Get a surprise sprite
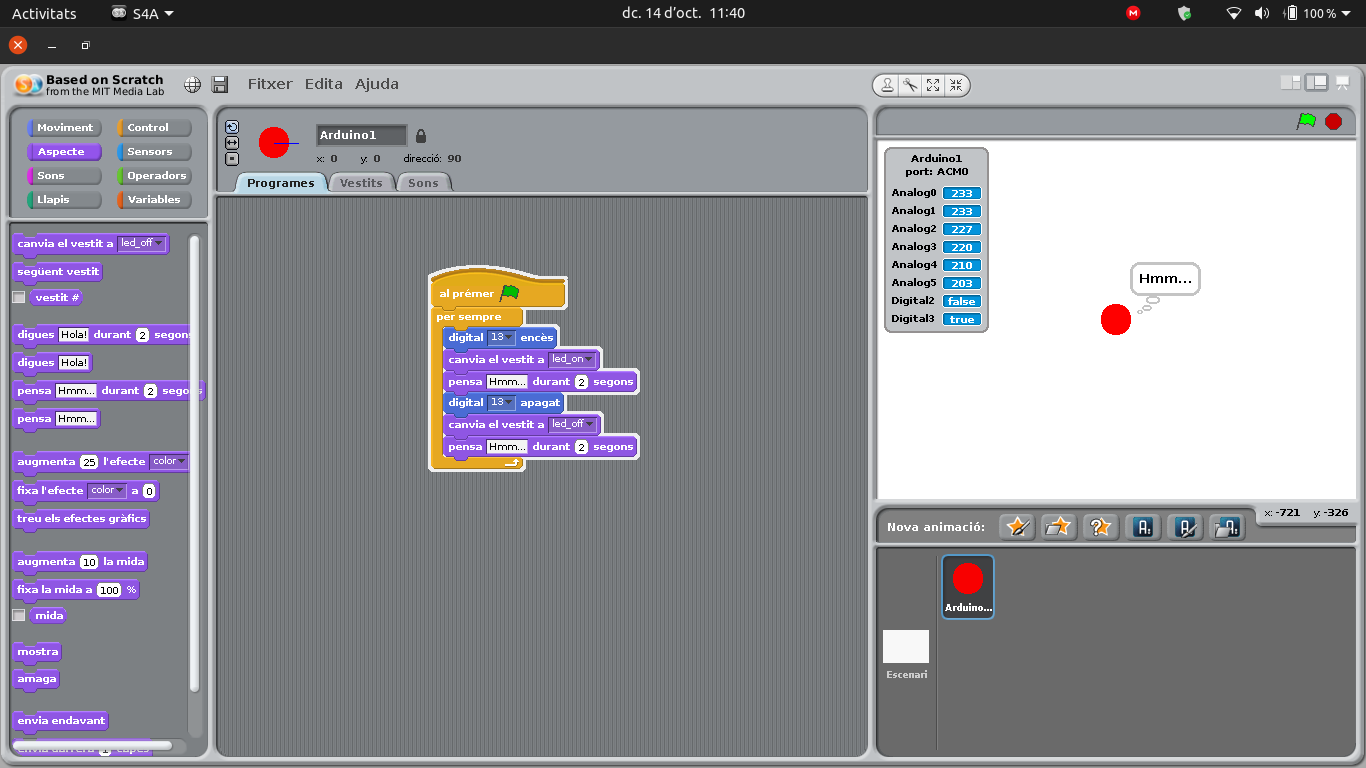1366x768 pixels. pos(1101,526)
